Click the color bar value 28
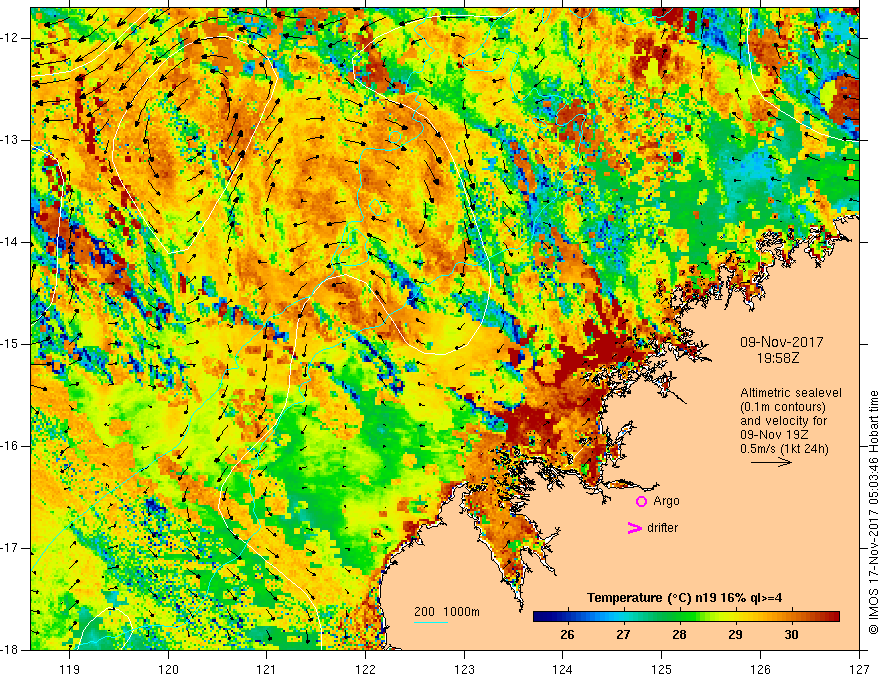 (x=679, y=635)
